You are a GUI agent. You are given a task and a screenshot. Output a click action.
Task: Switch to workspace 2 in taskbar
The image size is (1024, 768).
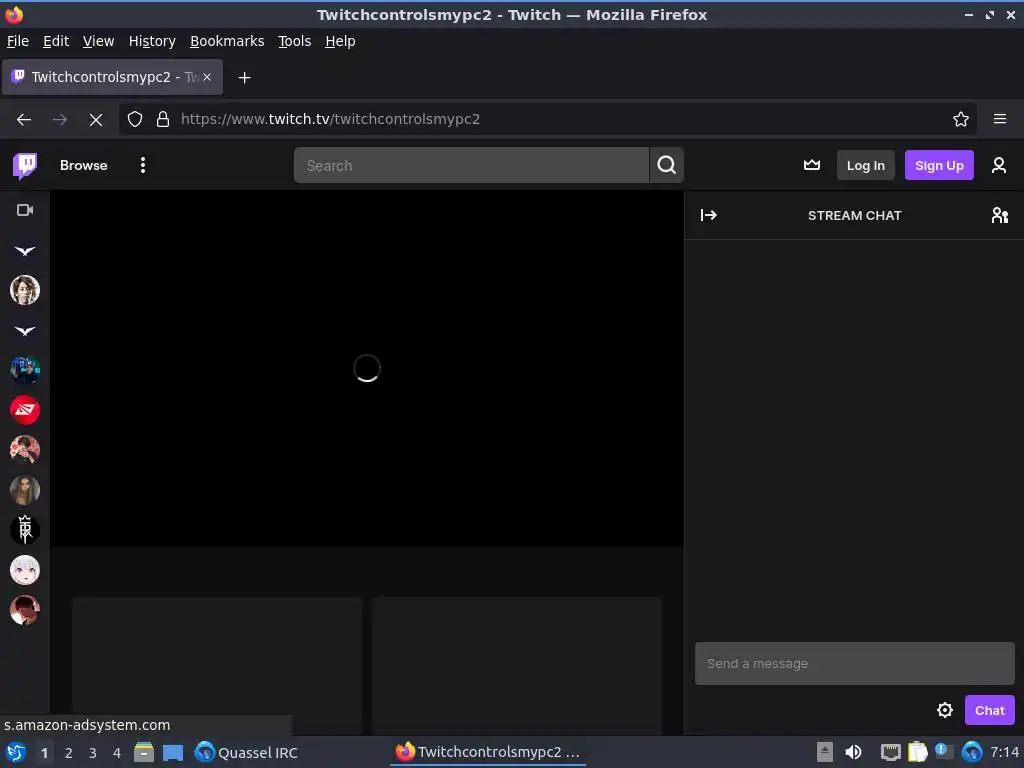[x=69, y=753]
